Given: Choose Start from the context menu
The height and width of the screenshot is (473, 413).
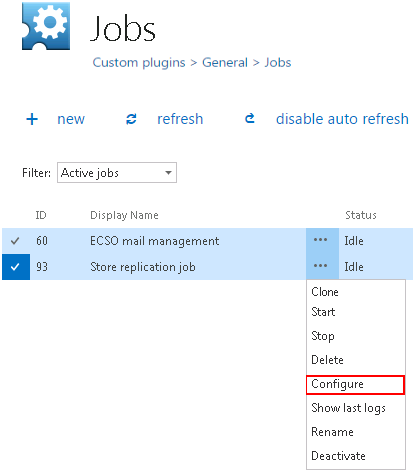Looking at the screenshot, I should [323, 312].
